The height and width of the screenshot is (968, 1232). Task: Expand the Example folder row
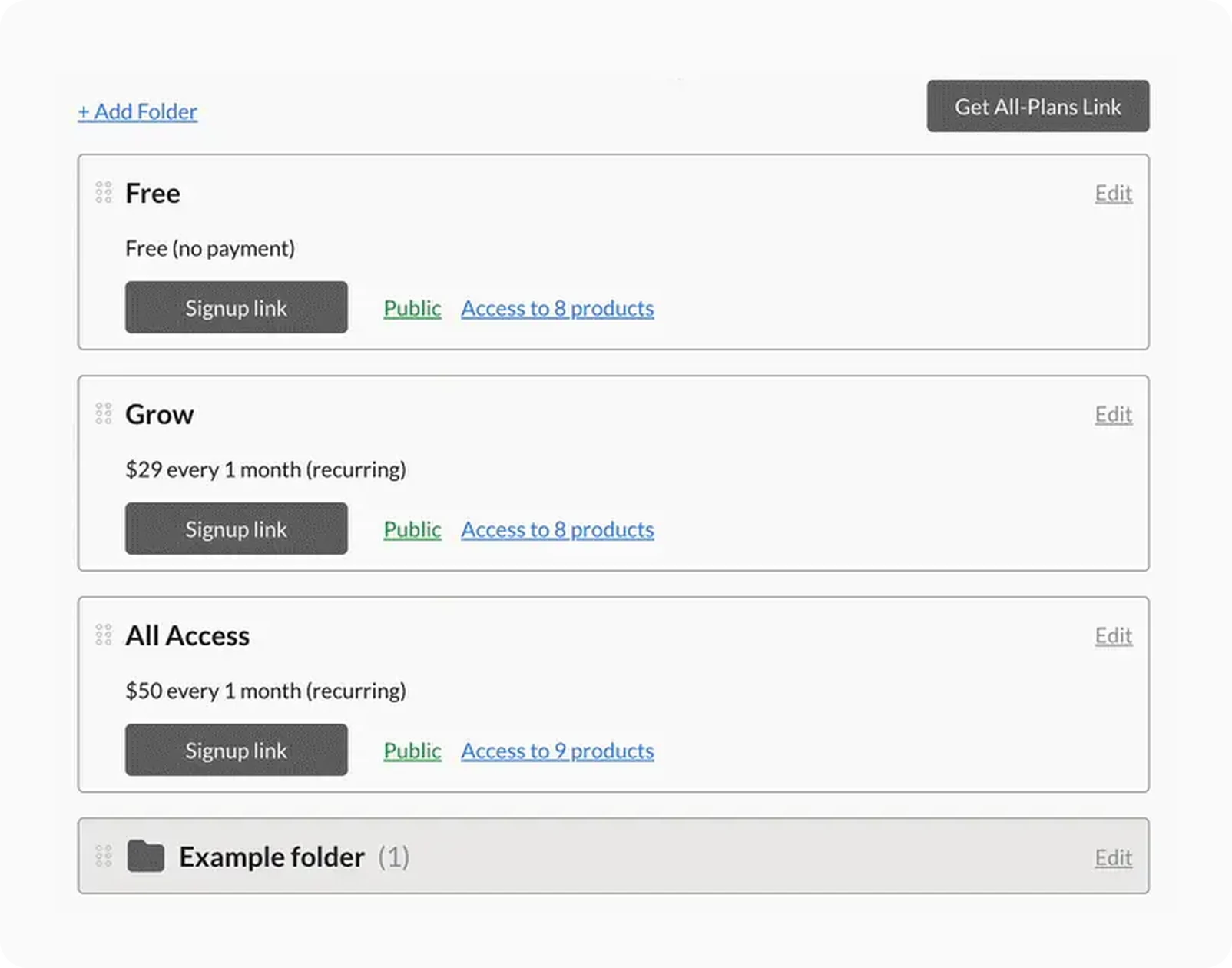613,856
